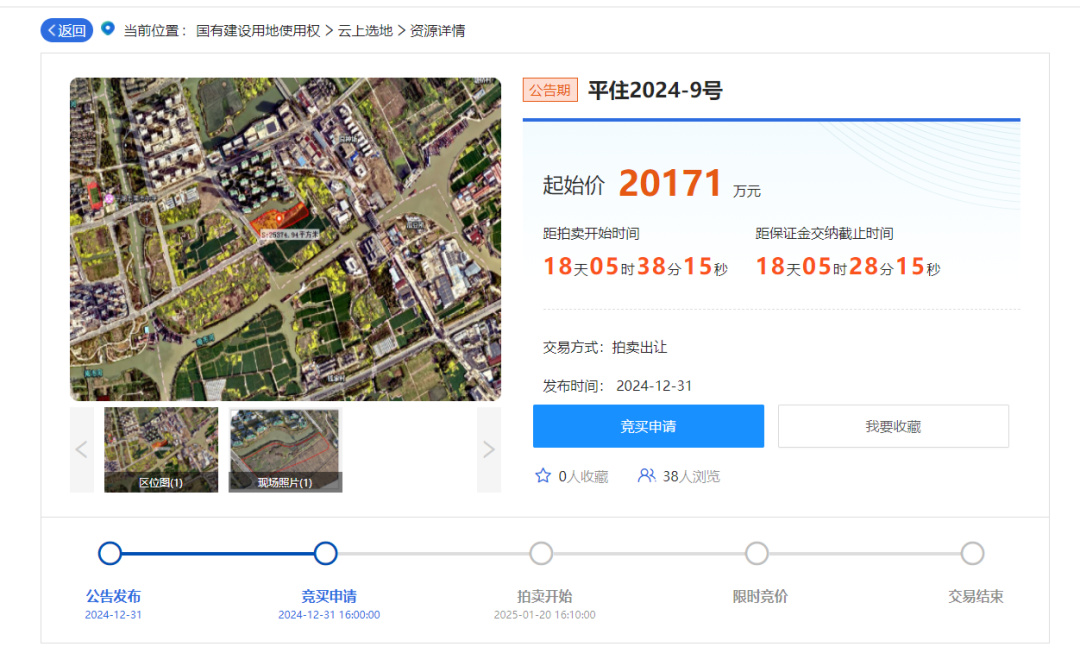The width and height of the screenshot is (1080, 653).
Task: Select the 区位图(1) thumbnail
Action: 160,450
